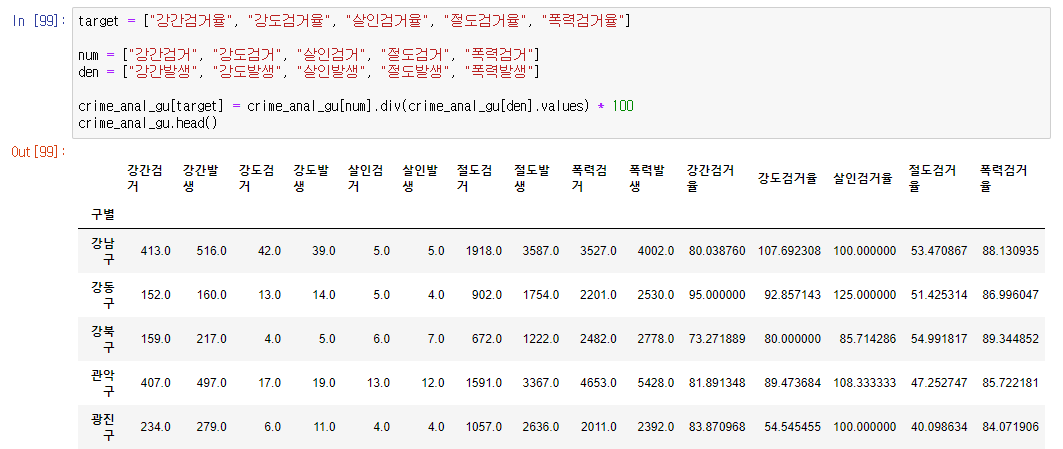This screenshot has height=449, width=1063.
Task: Click the crime_anal_gu[target] assignment line
Action: tap(356, 106)
